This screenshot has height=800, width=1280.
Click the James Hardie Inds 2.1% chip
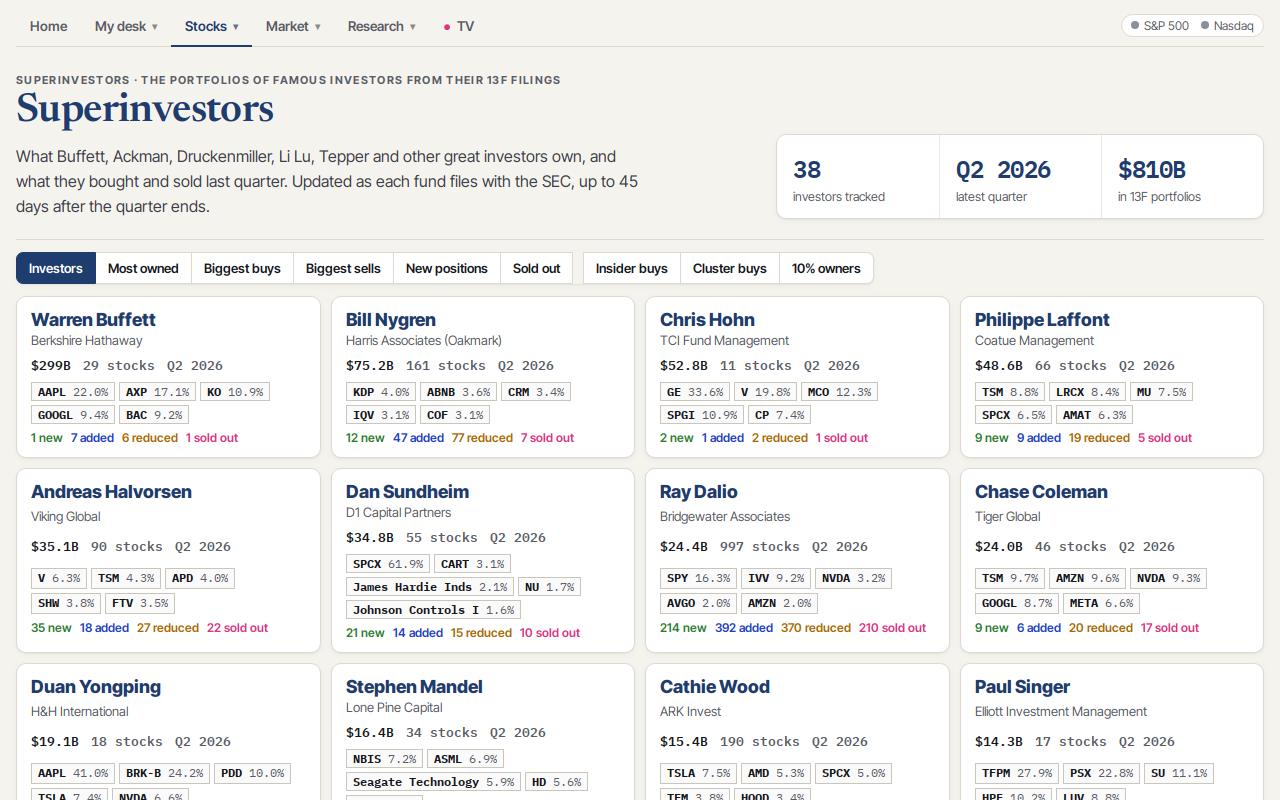coord(430,587)
